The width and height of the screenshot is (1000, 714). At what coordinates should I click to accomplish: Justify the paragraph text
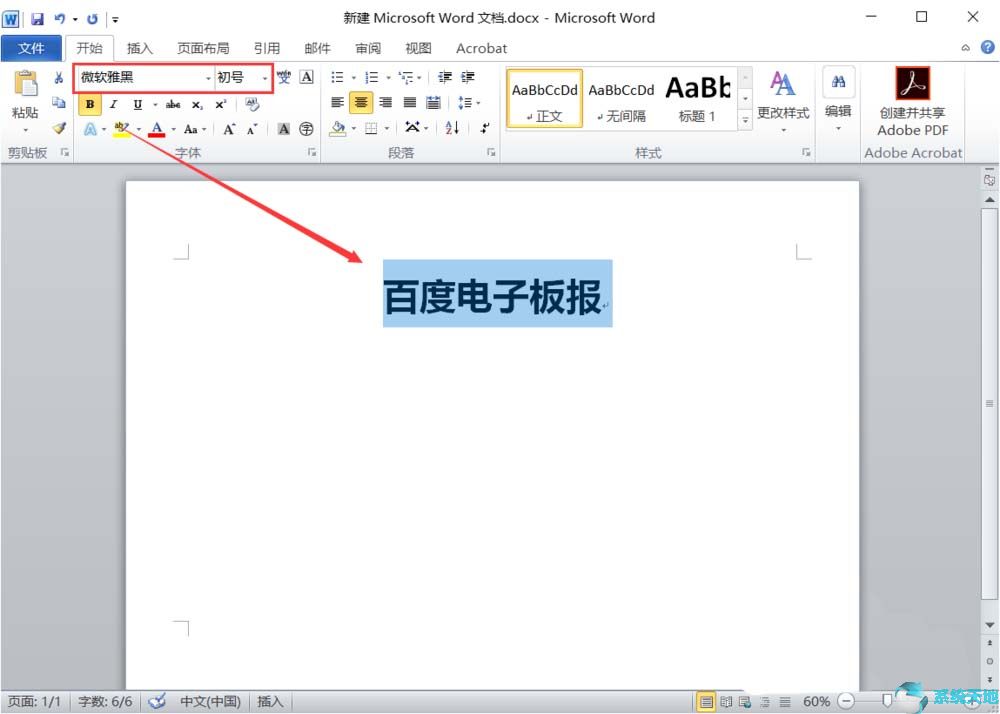[x=409, y=102]
